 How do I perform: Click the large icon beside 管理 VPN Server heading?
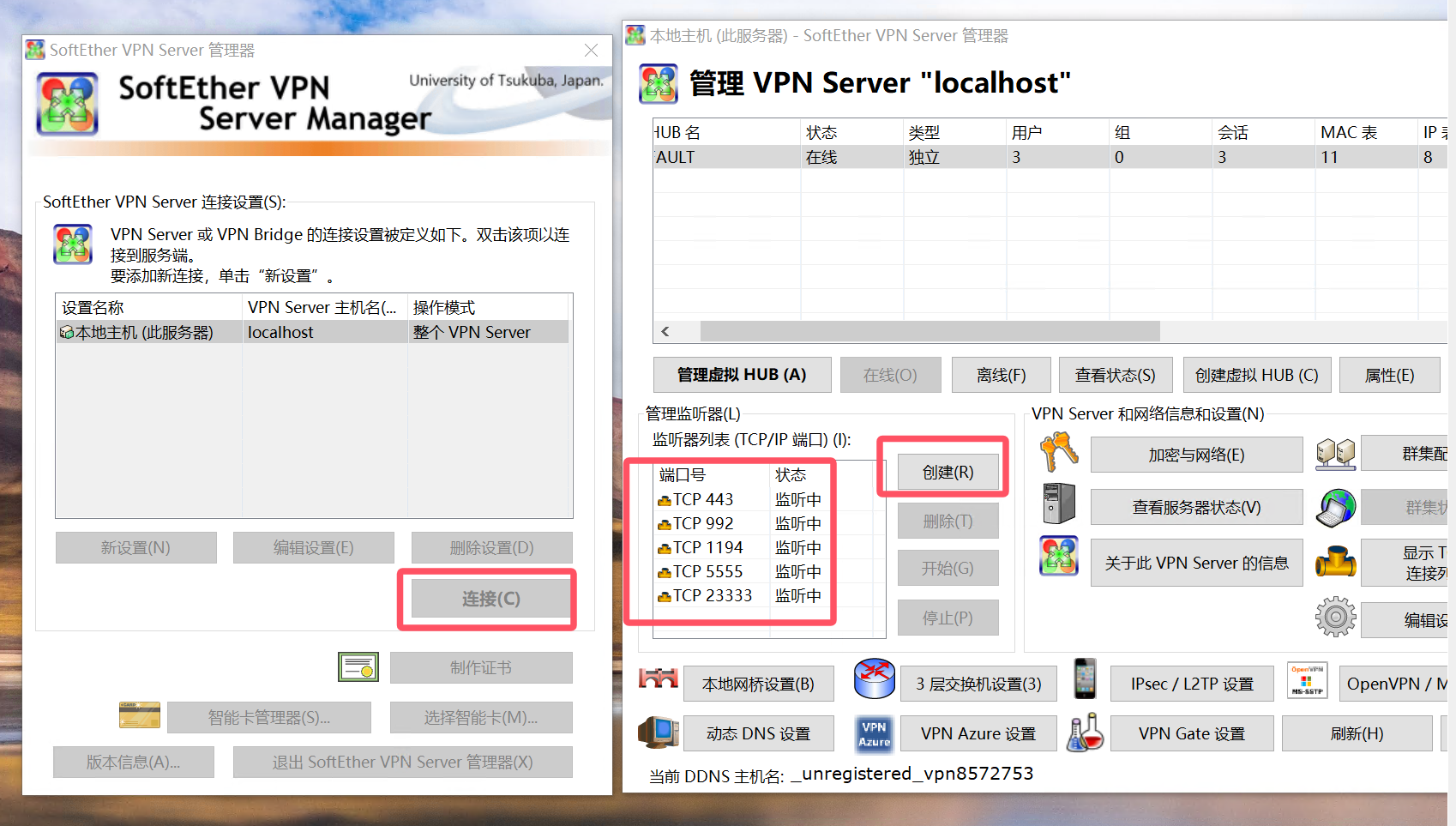click(x=659, y=83)
